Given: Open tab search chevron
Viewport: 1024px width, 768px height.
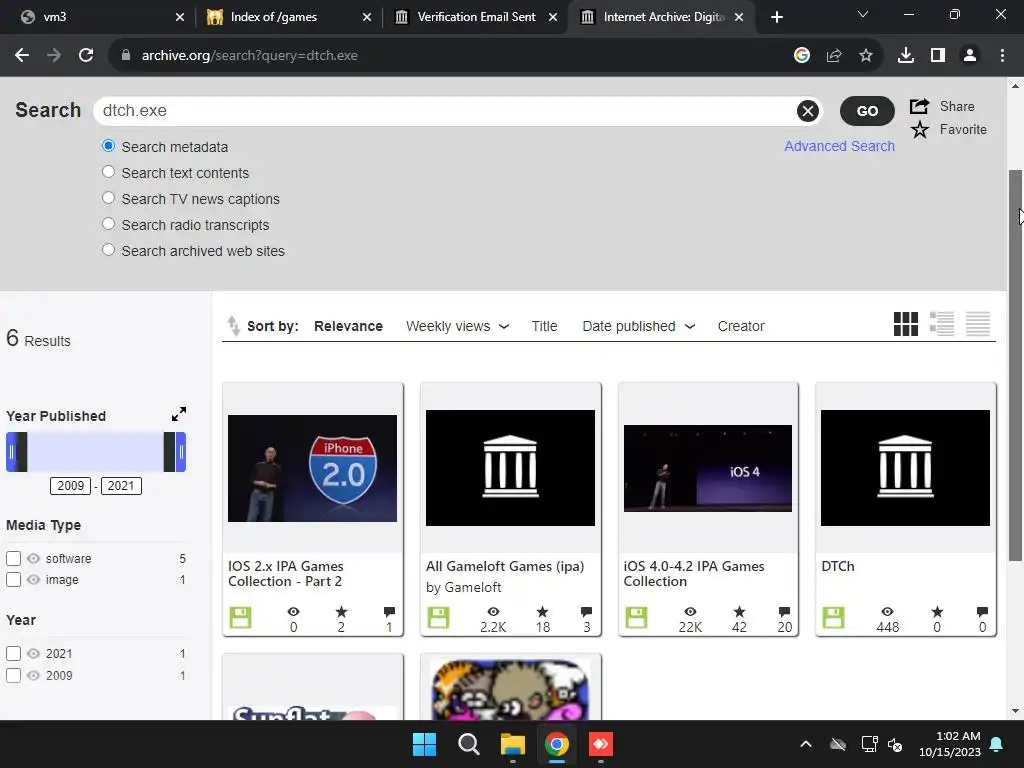Looking at the screenshot, I should tap(863, 14).
